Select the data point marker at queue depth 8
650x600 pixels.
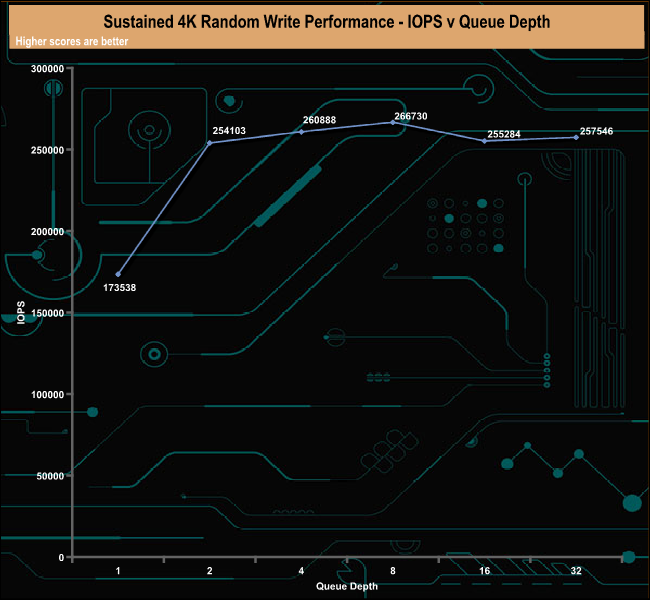(393, 122)
